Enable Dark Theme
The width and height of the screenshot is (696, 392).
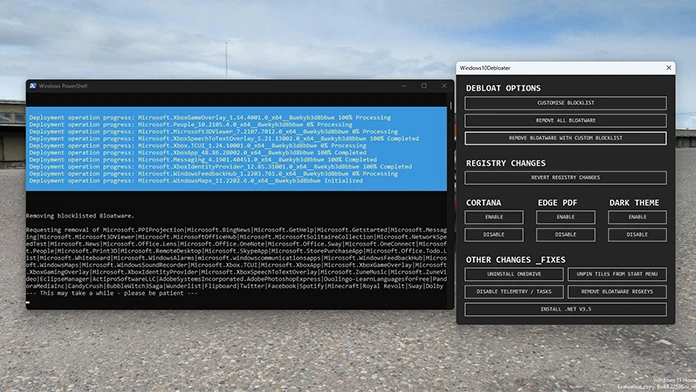pos(637,217)
